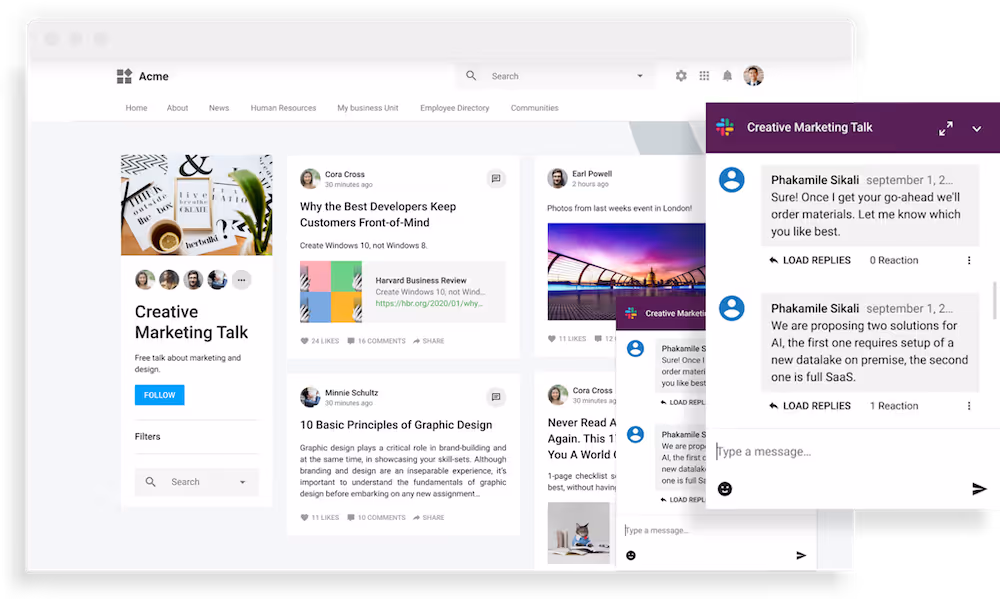Click the filter search magnifier icon

[x=151, y=482]
